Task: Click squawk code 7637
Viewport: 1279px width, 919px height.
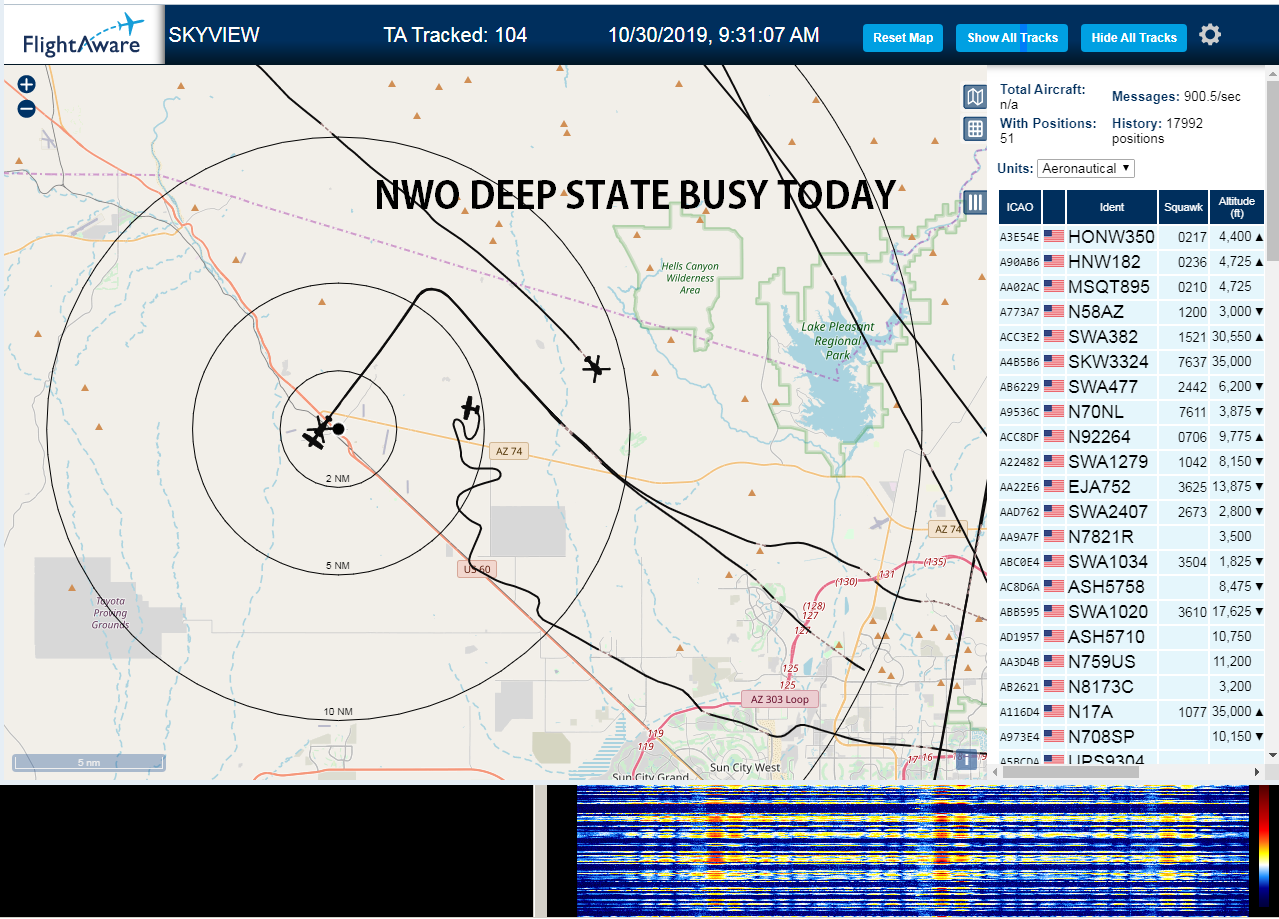Action: (x=1192, y=362)
